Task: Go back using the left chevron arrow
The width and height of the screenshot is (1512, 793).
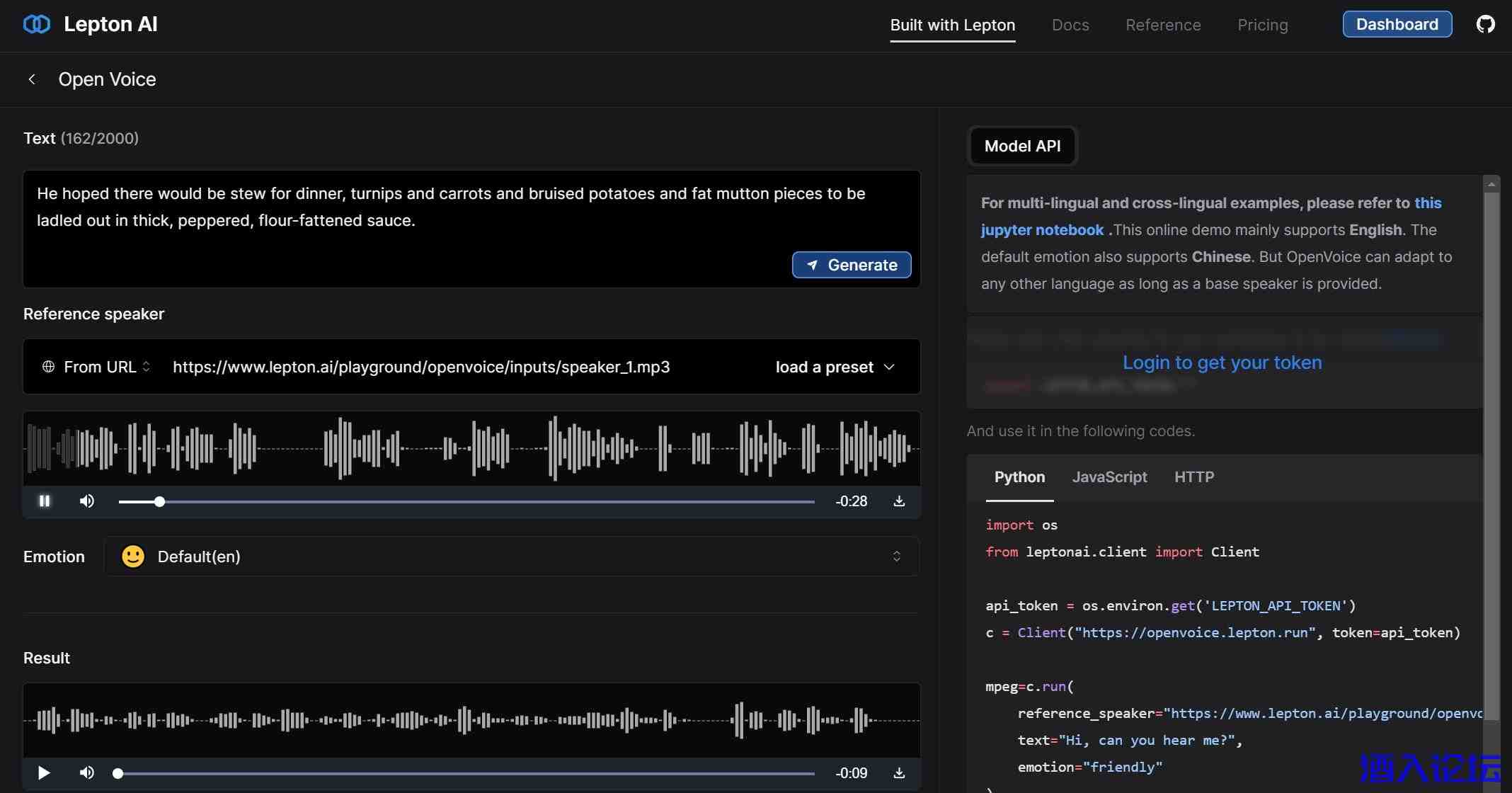Action: [x=32, y=79]
